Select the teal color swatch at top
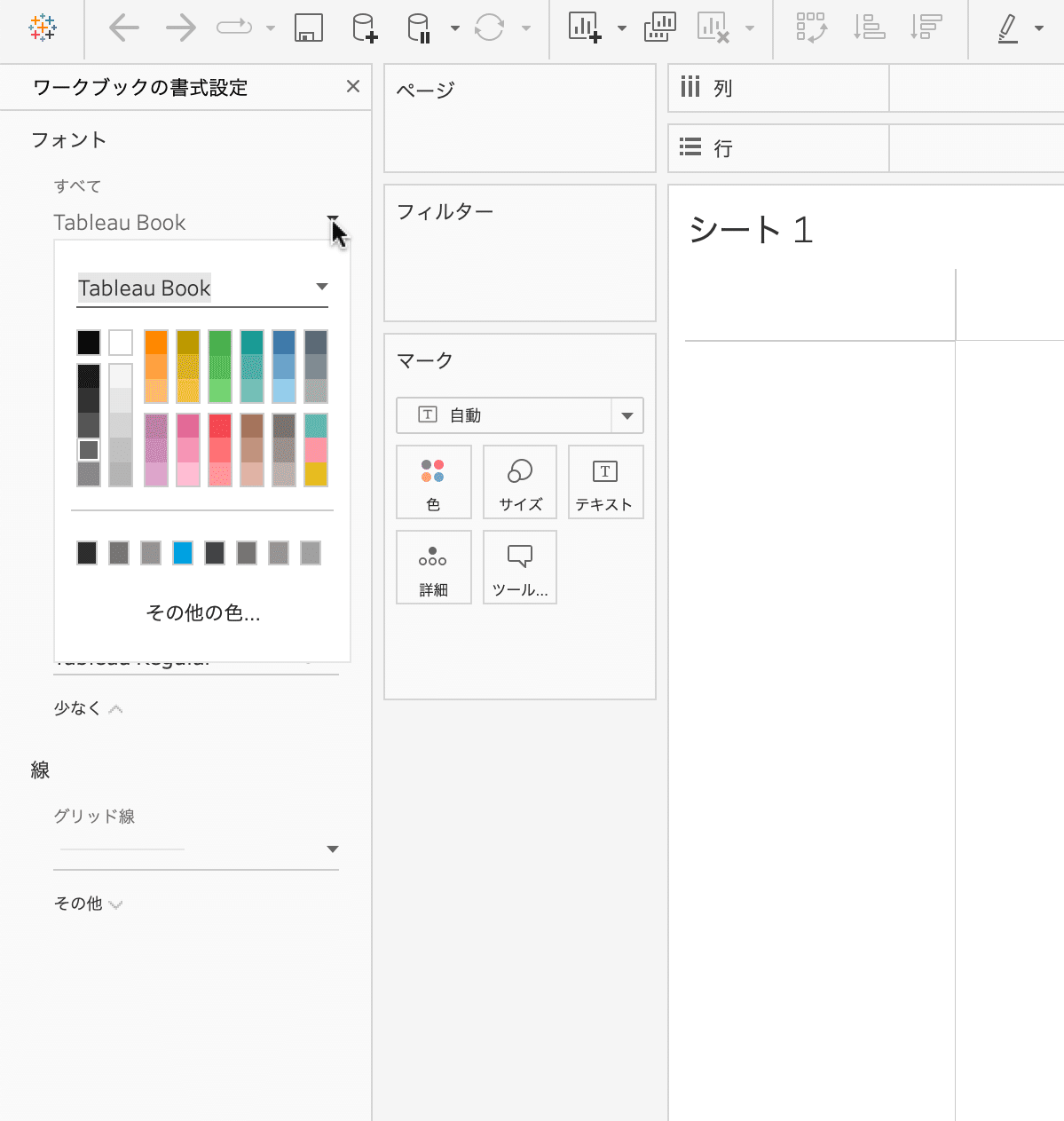Screen dimensions: 1064x1121 point(252,343)
